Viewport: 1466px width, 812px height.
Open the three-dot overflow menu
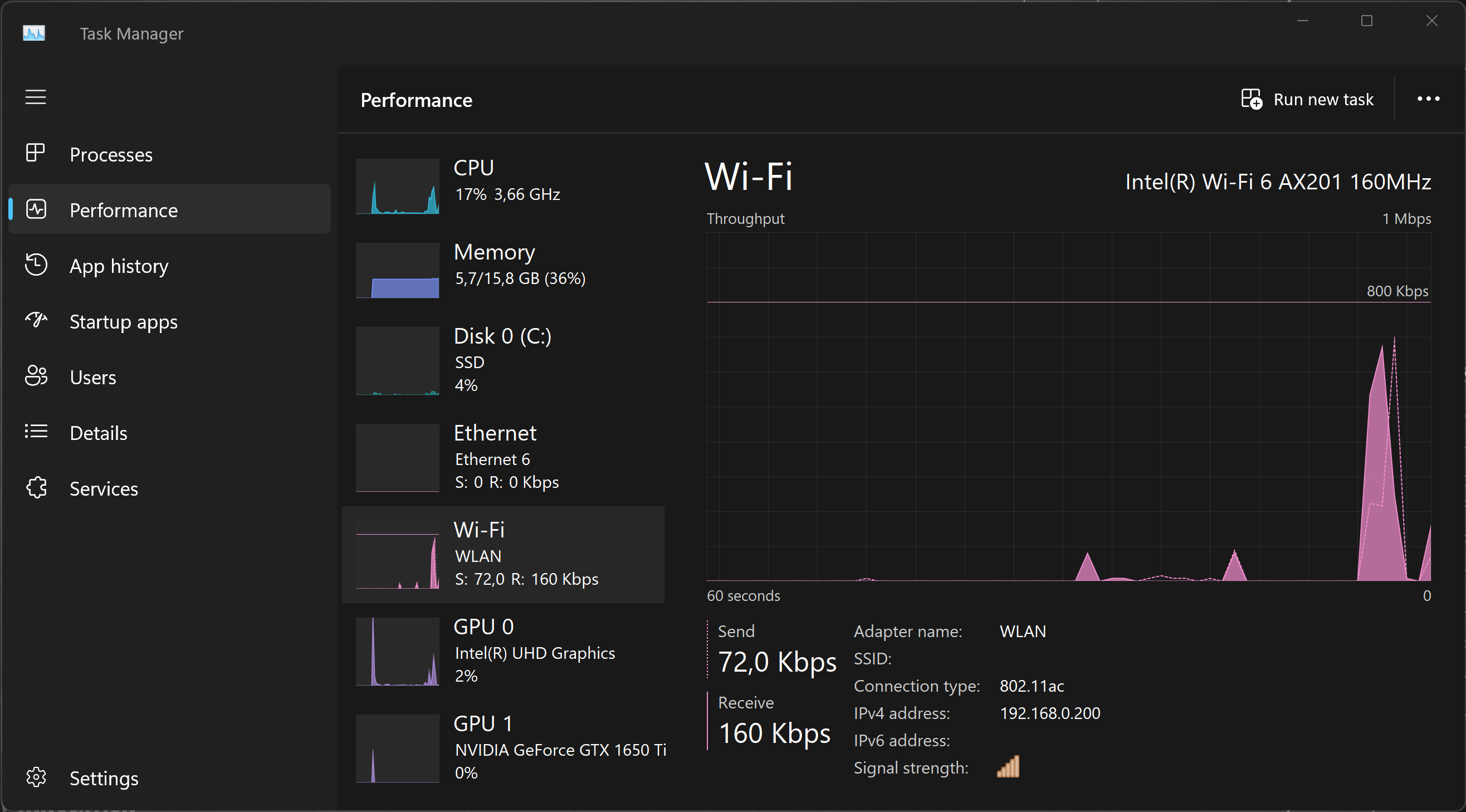pyautogui.click(x=1428, y=99)
